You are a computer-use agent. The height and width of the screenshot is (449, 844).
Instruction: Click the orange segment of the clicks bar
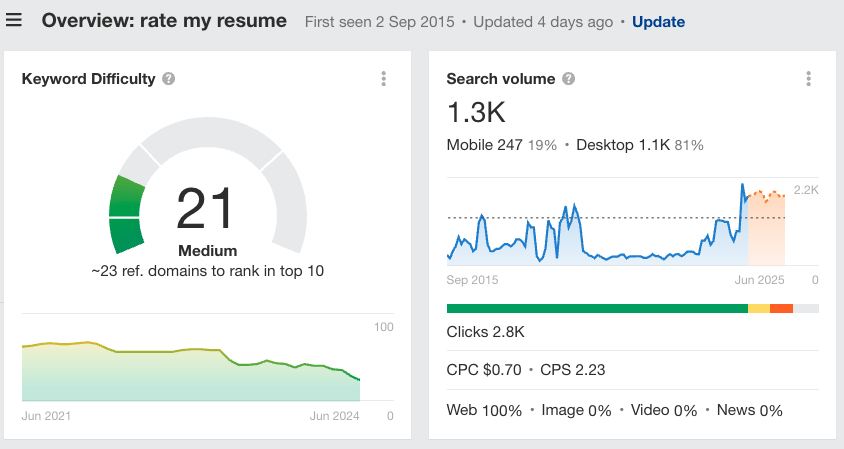(x=781, y=308)
